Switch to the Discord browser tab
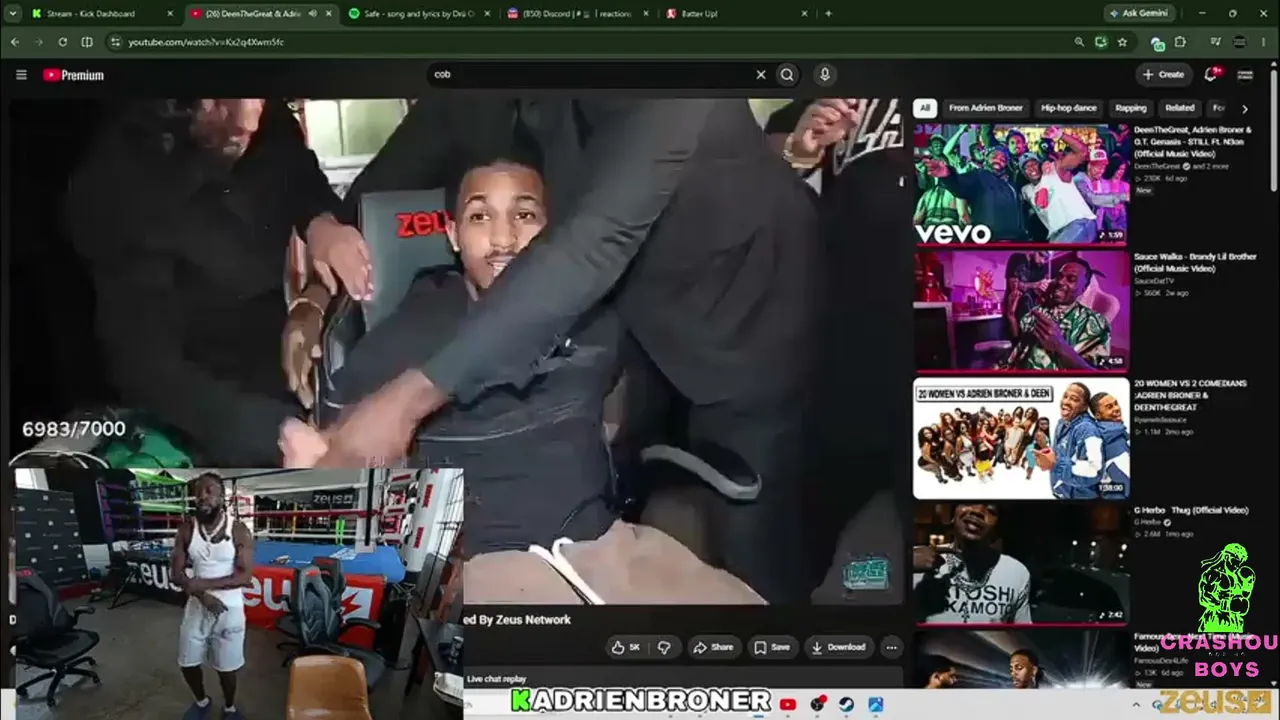The image size is (1280, 720). point(575,14)
